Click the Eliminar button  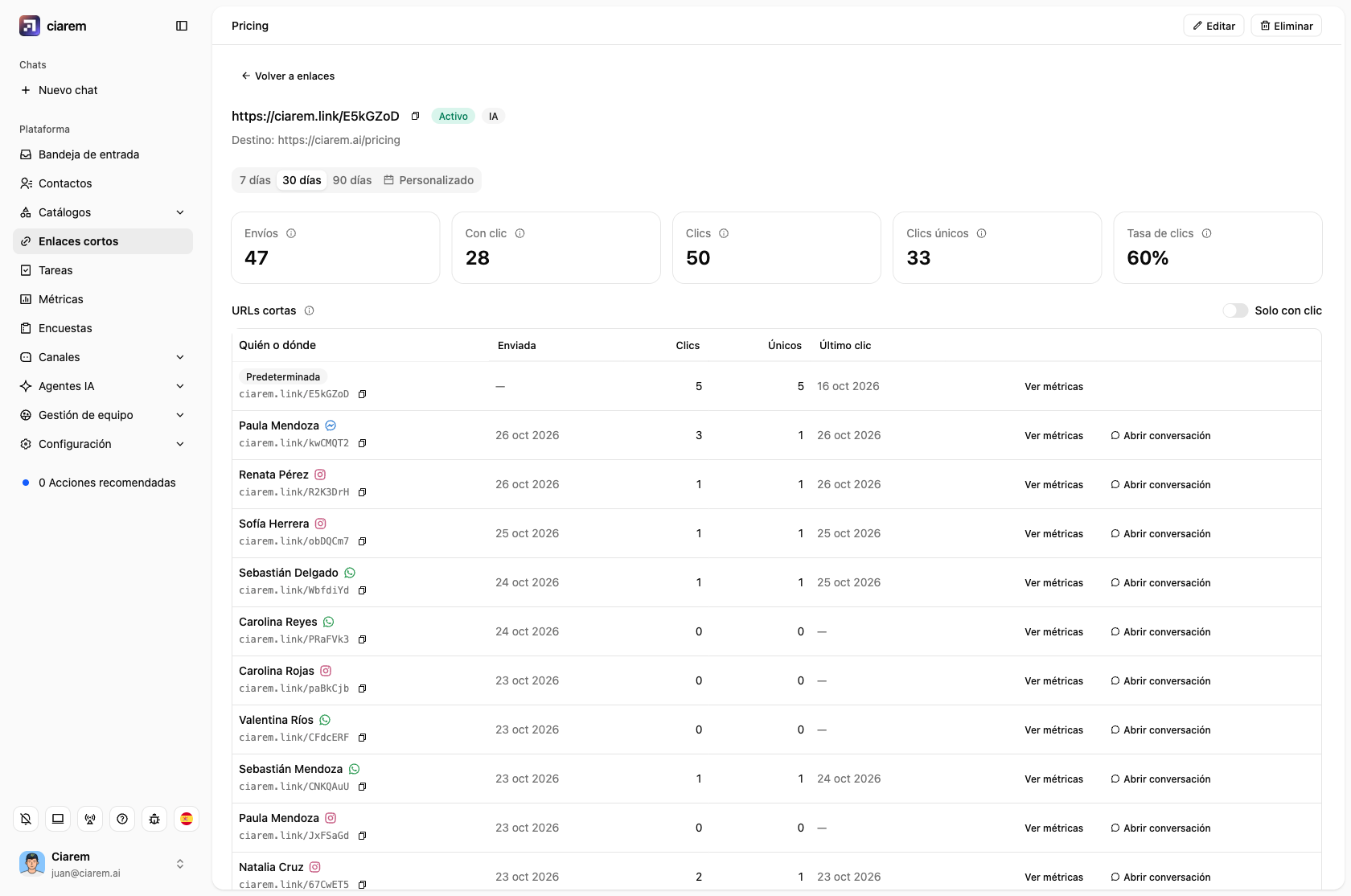(x=1287, y=26)
